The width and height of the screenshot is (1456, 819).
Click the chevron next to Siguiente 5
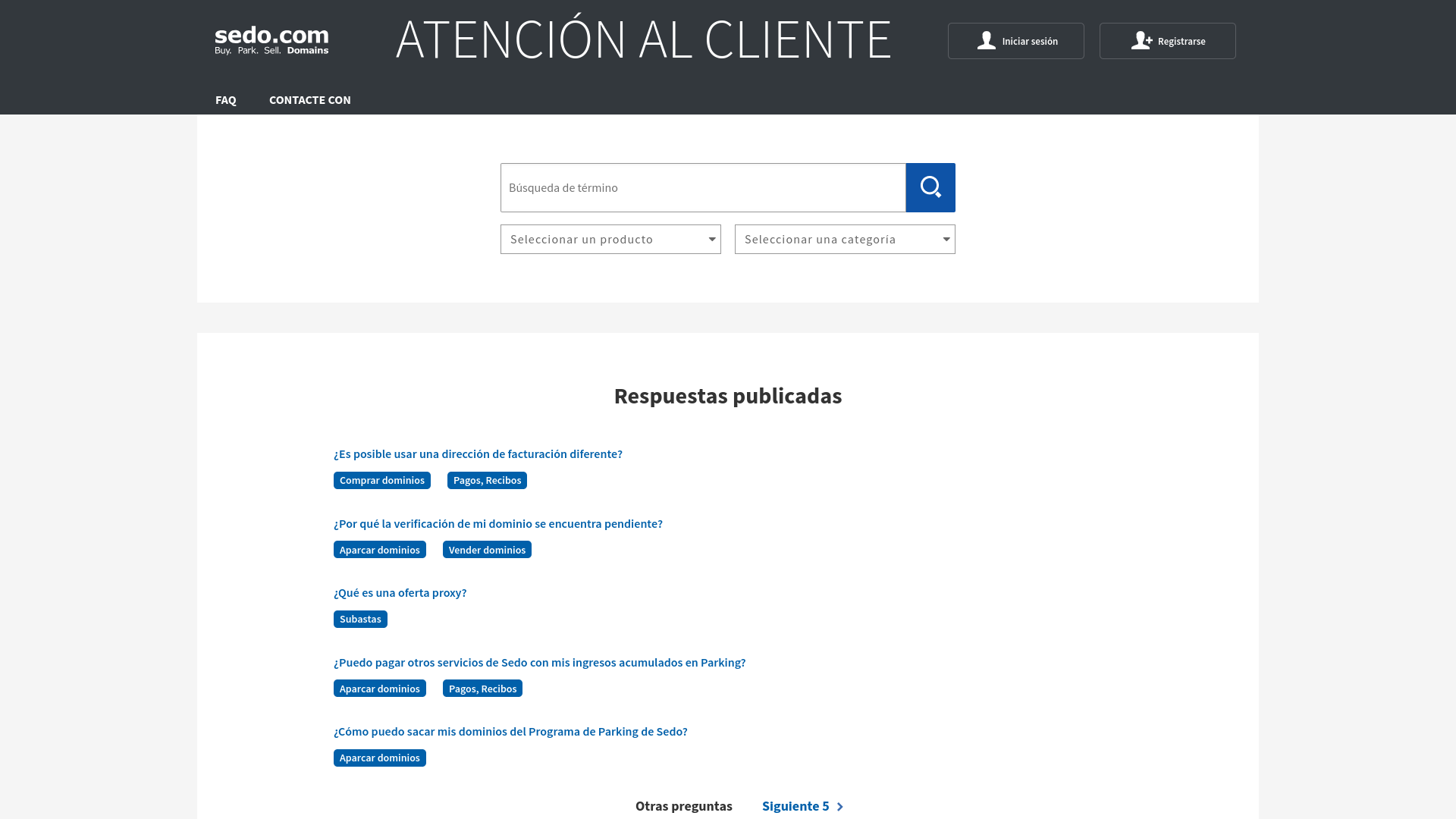pos(839,807)
